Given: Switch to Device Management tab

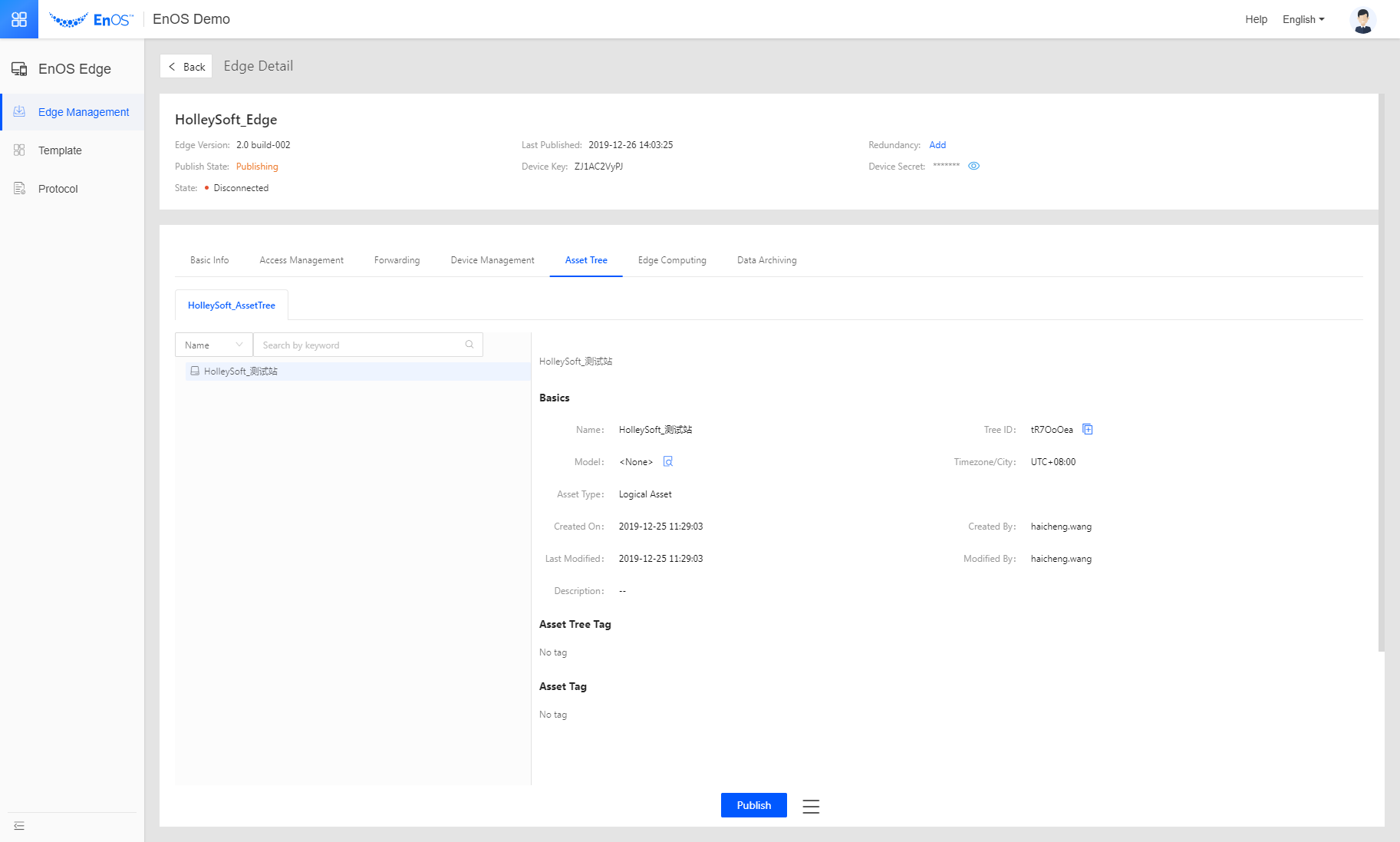Looking at the screenshot, I should tap(492, 260).
